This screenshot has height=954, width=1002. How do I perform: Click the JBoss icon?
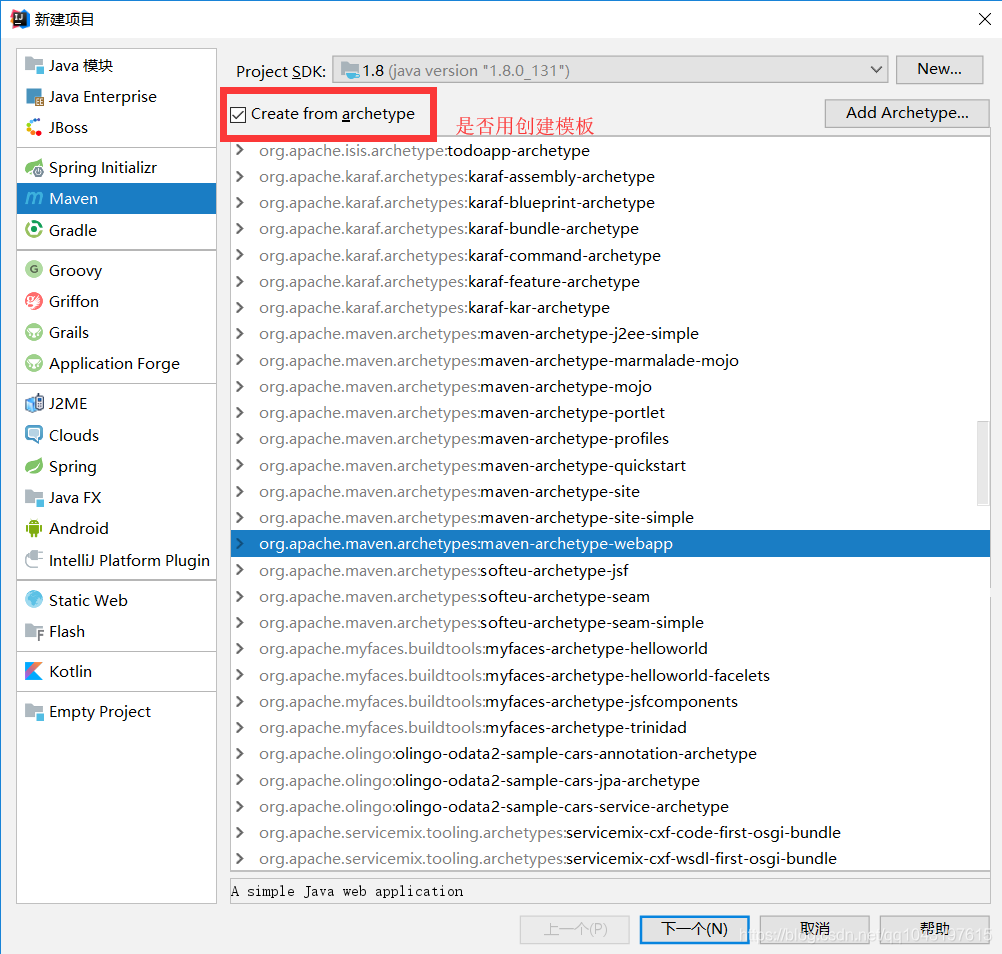click(34, 127)
